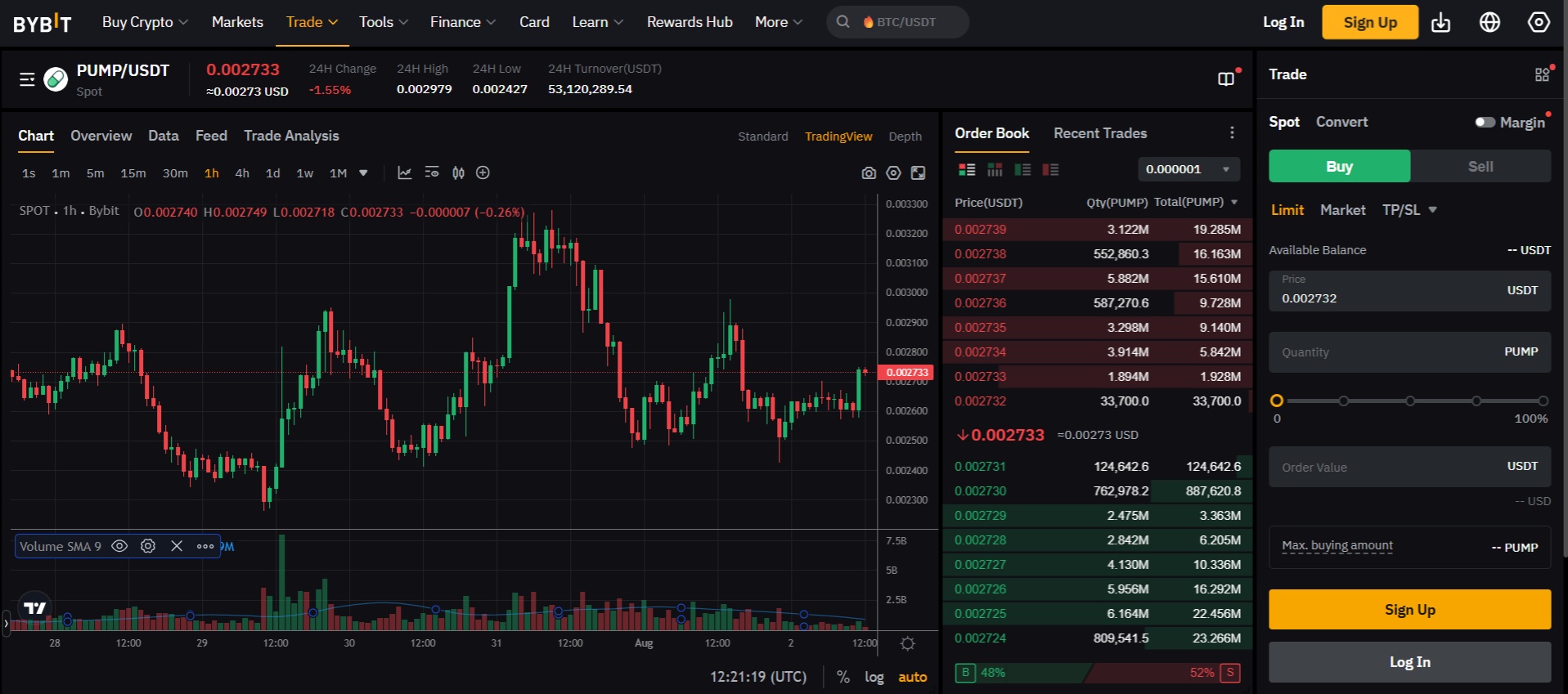
Task: Open Markets in navigation
Action: [237, 22]
